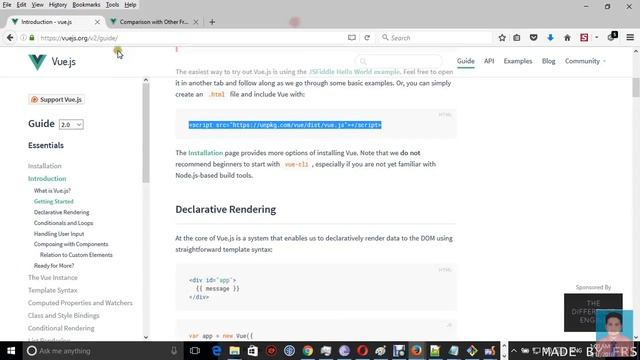Click the sidebar scrollbar down arrow

pyautogui.click(x=146, y=338)
